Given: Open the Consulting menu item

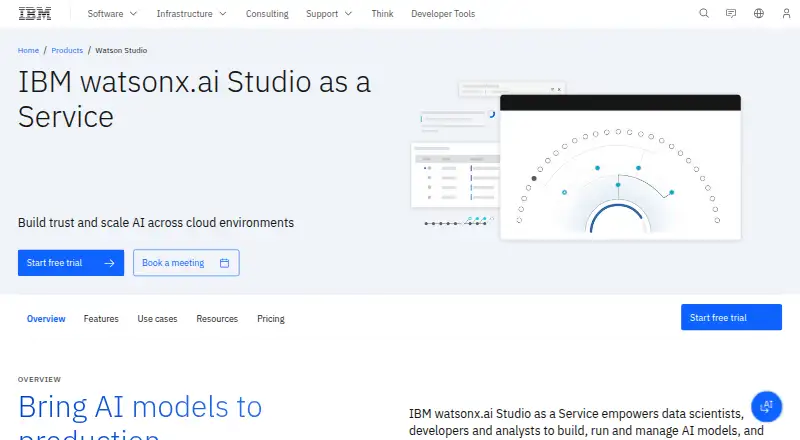Looking at the screenshot, I should point(267,14).
